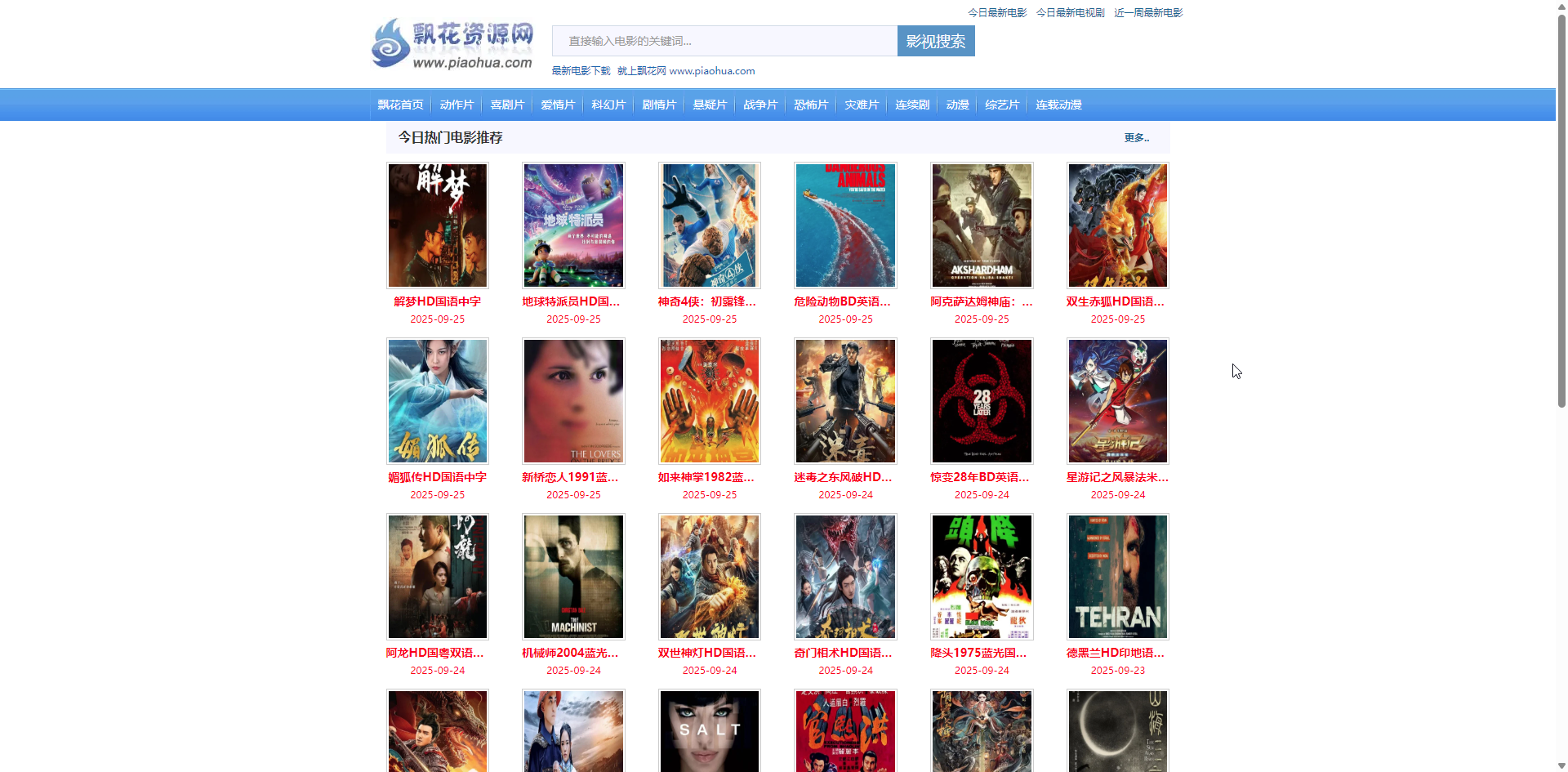Open the 解梦 movie poster

(438, 225)
